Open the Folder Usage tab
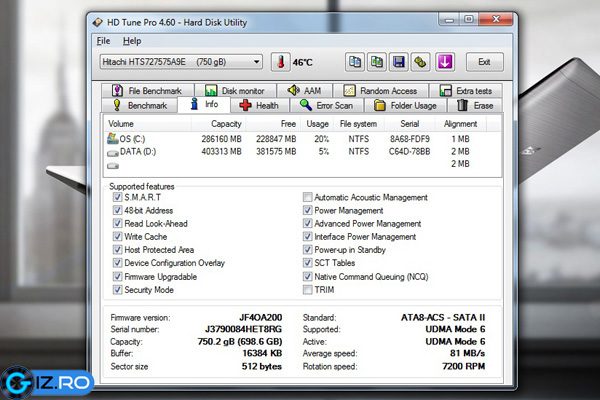The height and width of the screenshot is (400, 600). pyautogui.click(x=405, y=105)
